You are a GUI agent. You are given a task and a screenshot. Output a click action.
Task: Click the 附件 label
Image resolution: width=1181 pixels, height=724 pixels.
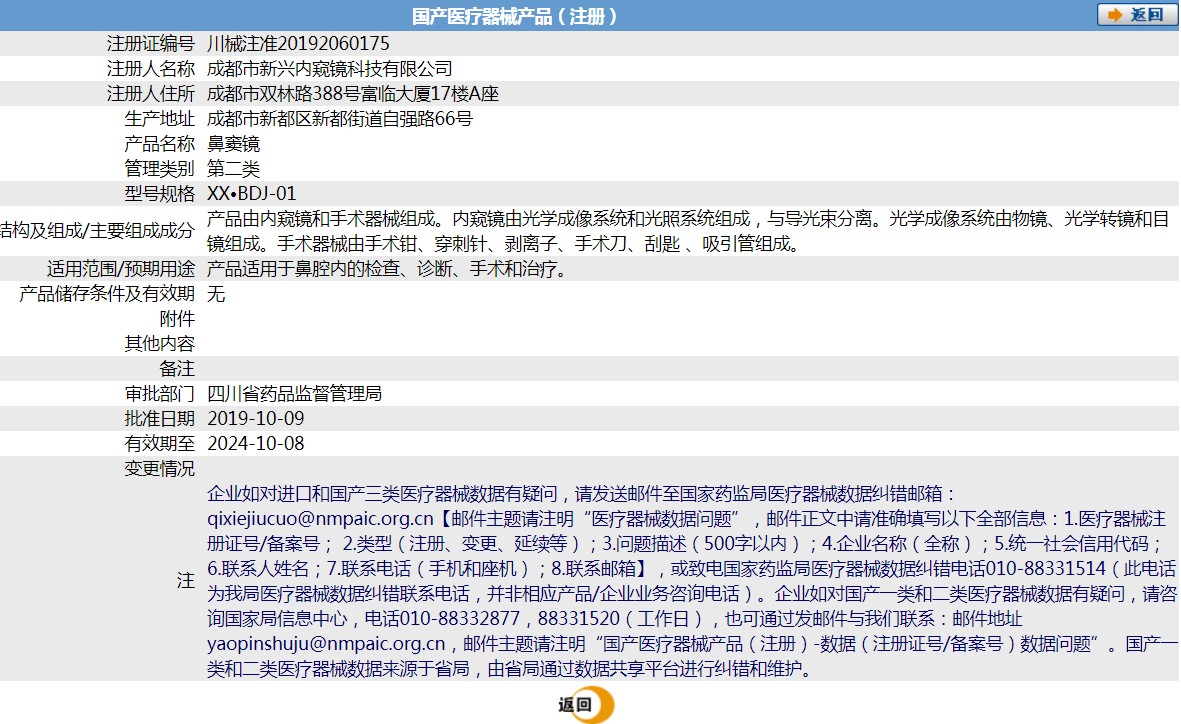click(x=177, y=318)
